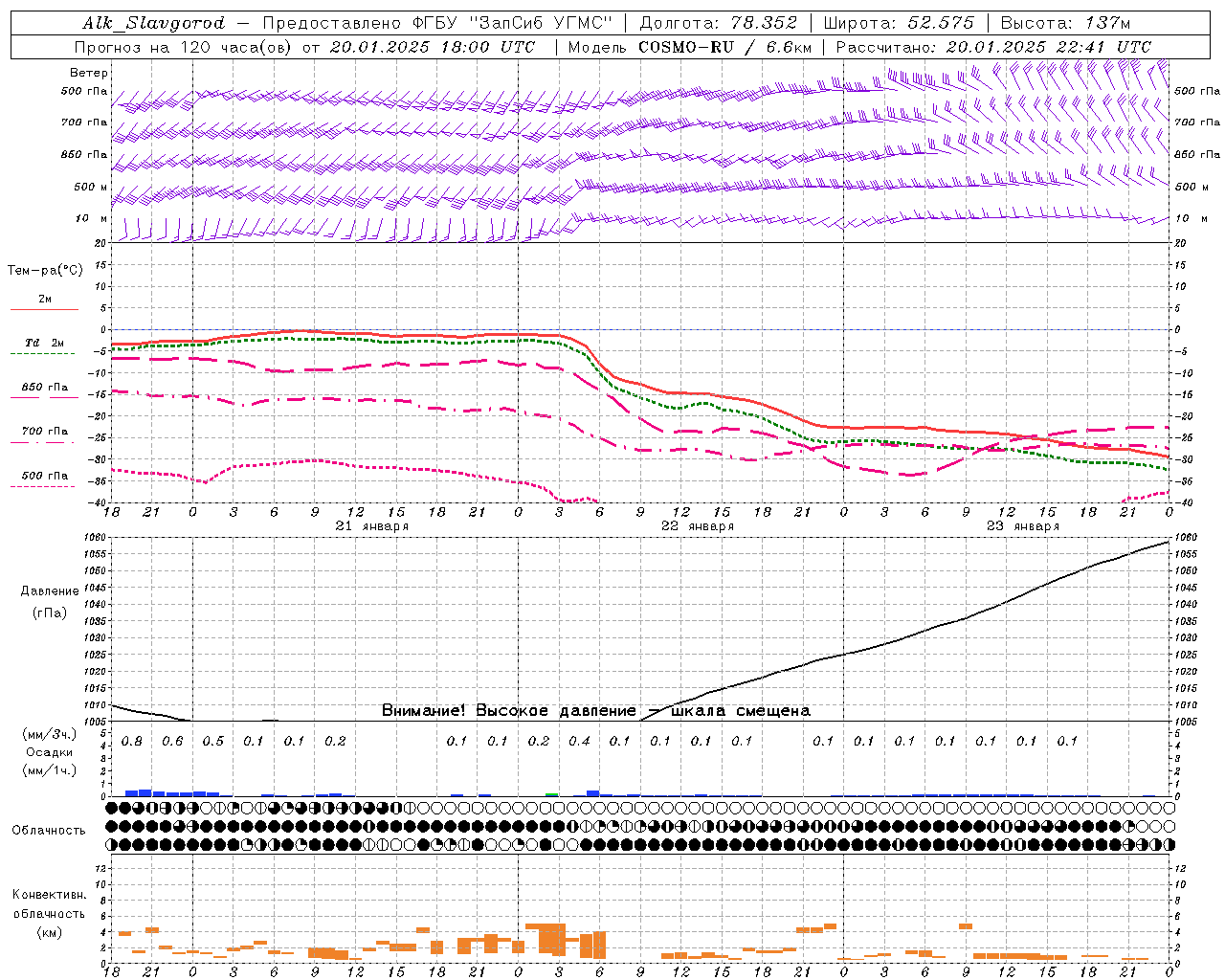Screen dimensions: 1225x980
Task: Click the 0.5 three-hour precipitation value
Action: (x=212, y=742)
